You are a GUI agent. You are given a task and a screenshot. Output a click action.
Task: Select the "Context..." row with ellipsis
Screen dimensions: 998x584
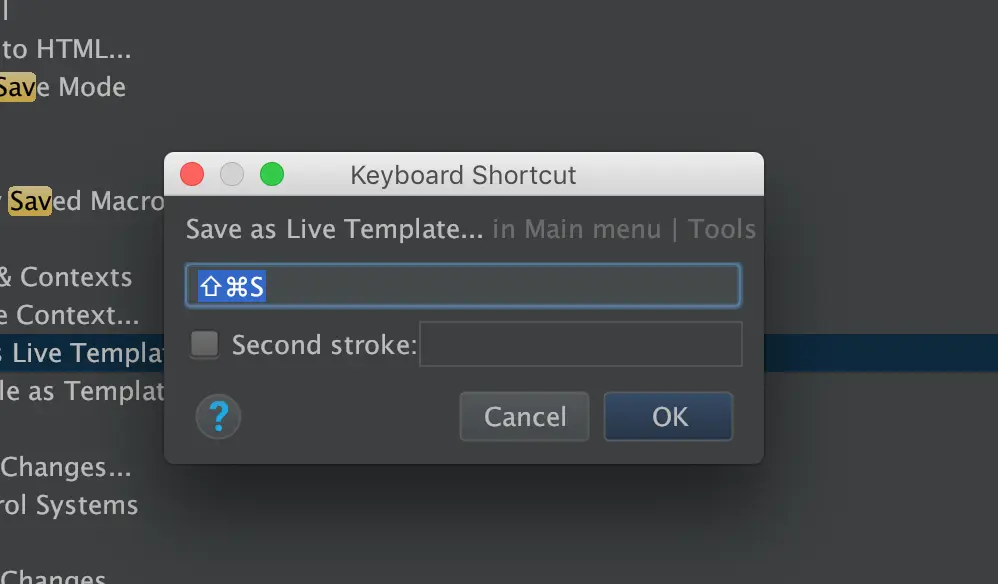click(x=70, y=315)
